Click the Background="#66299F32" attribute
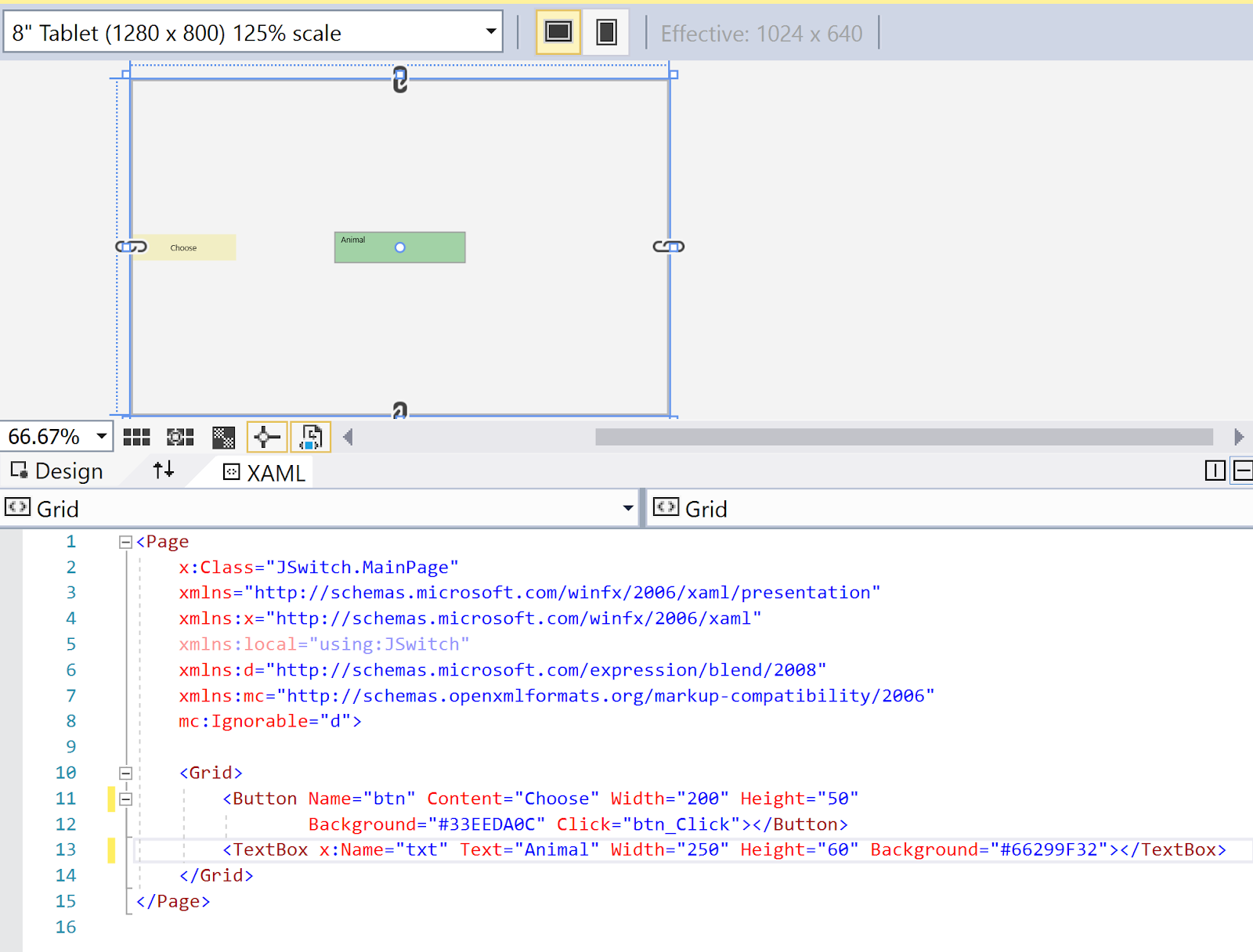The height and width of the screenshot is (952, 1253). tap(990, 849)
